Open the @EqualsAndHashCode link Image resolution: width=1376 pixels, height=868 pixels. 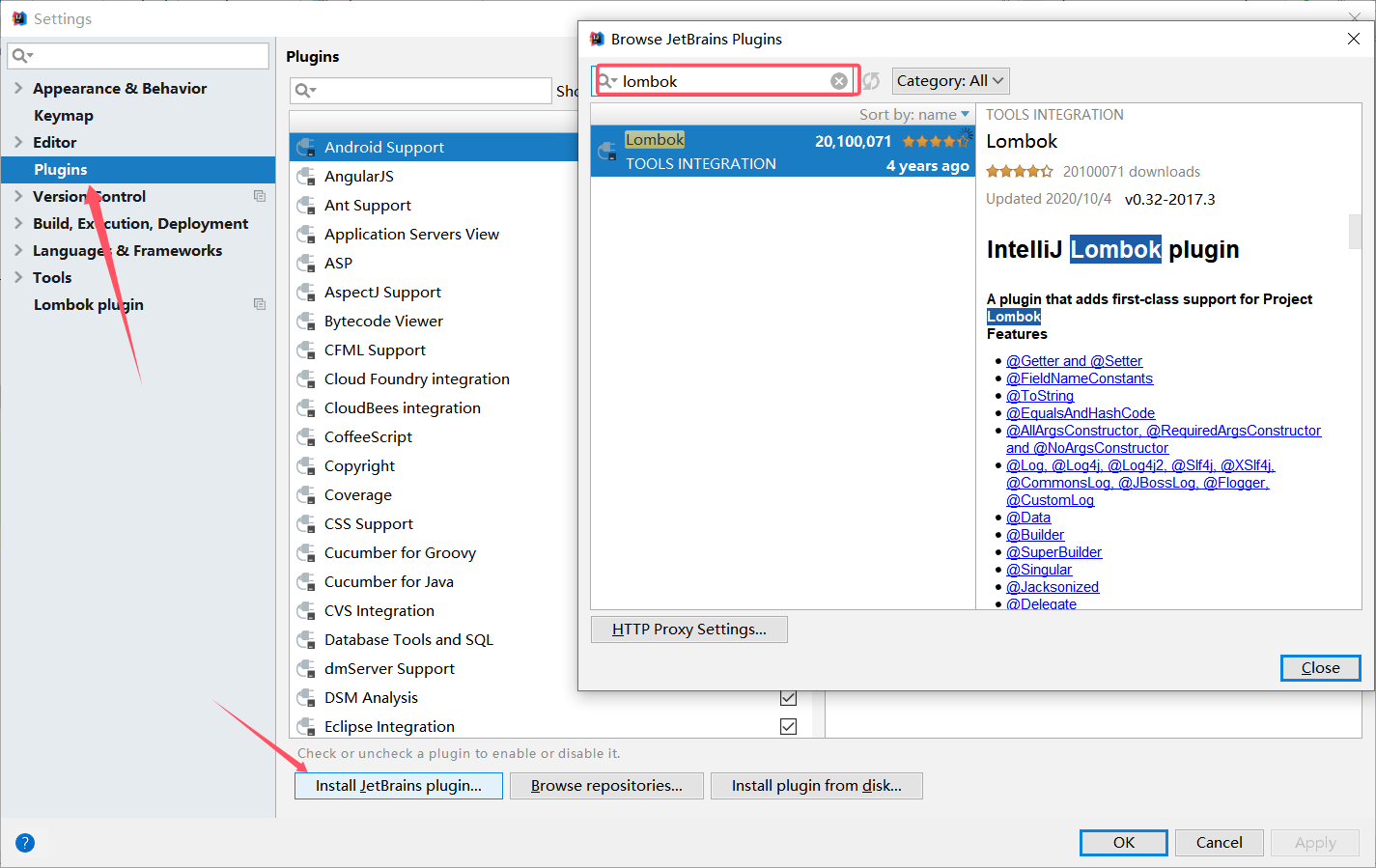(x=1081, y=413)
